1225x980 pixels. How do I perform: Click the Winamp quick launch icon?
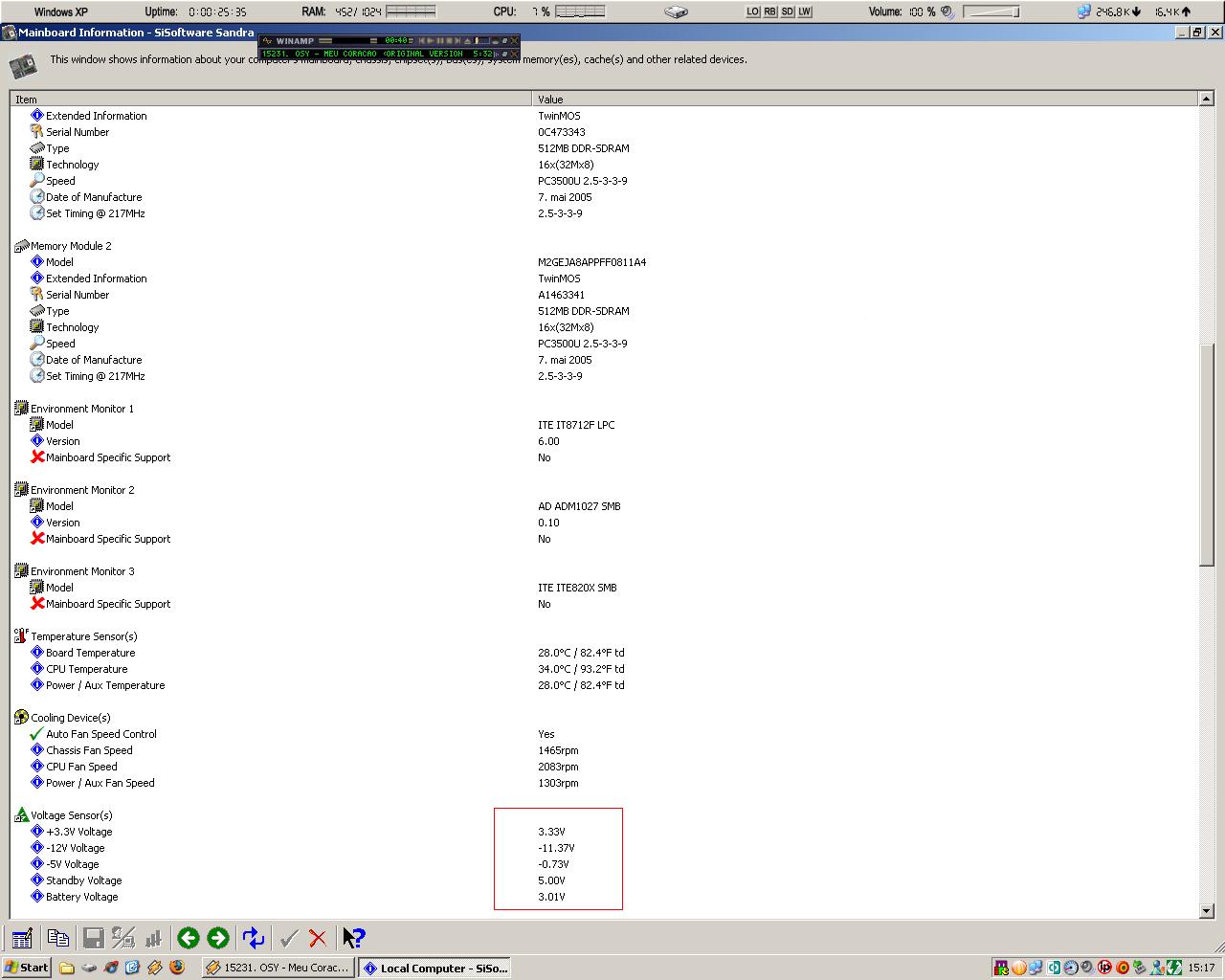click(155, 968)
